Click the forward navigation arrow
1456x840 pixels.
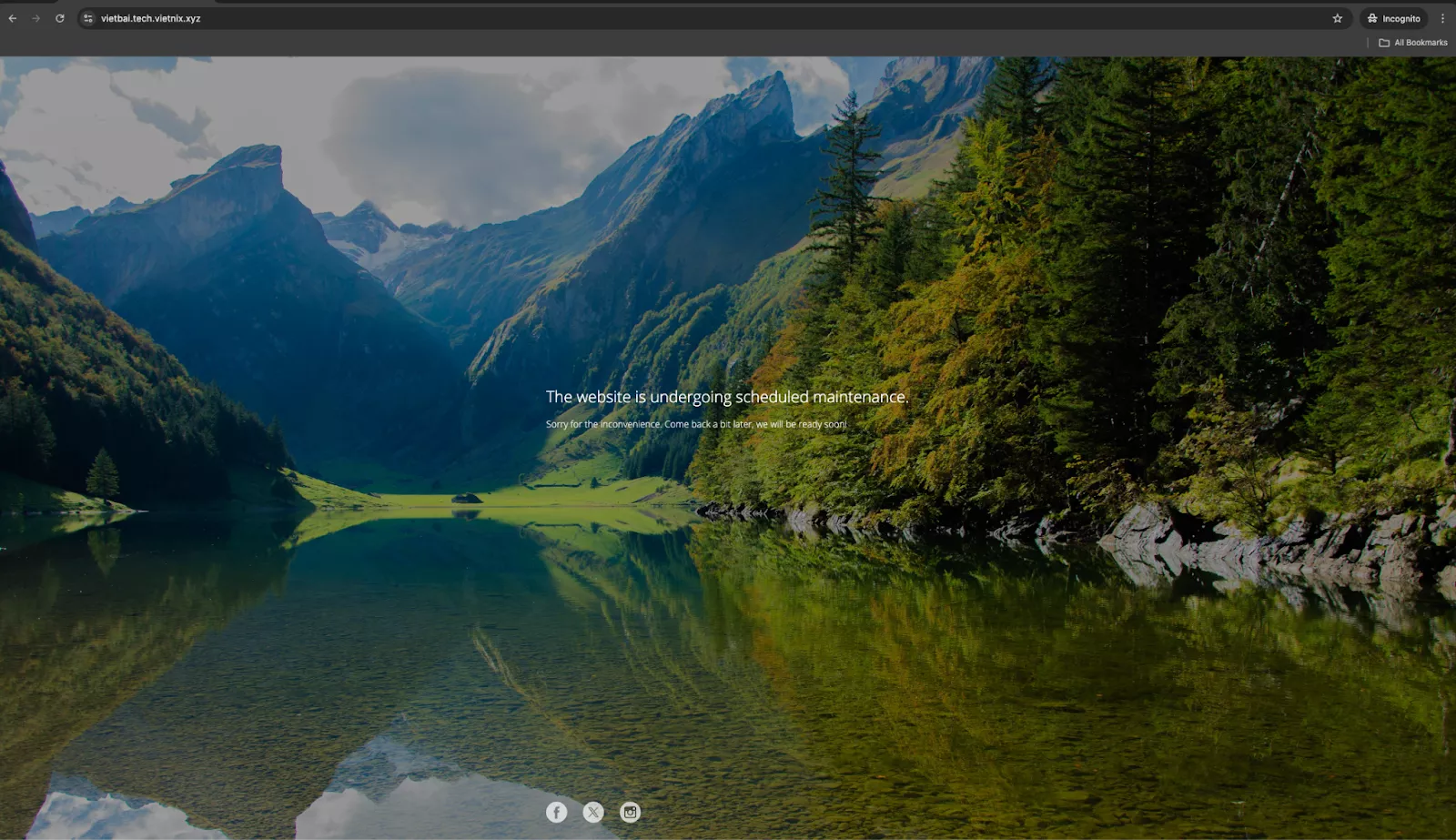point(36,18)
